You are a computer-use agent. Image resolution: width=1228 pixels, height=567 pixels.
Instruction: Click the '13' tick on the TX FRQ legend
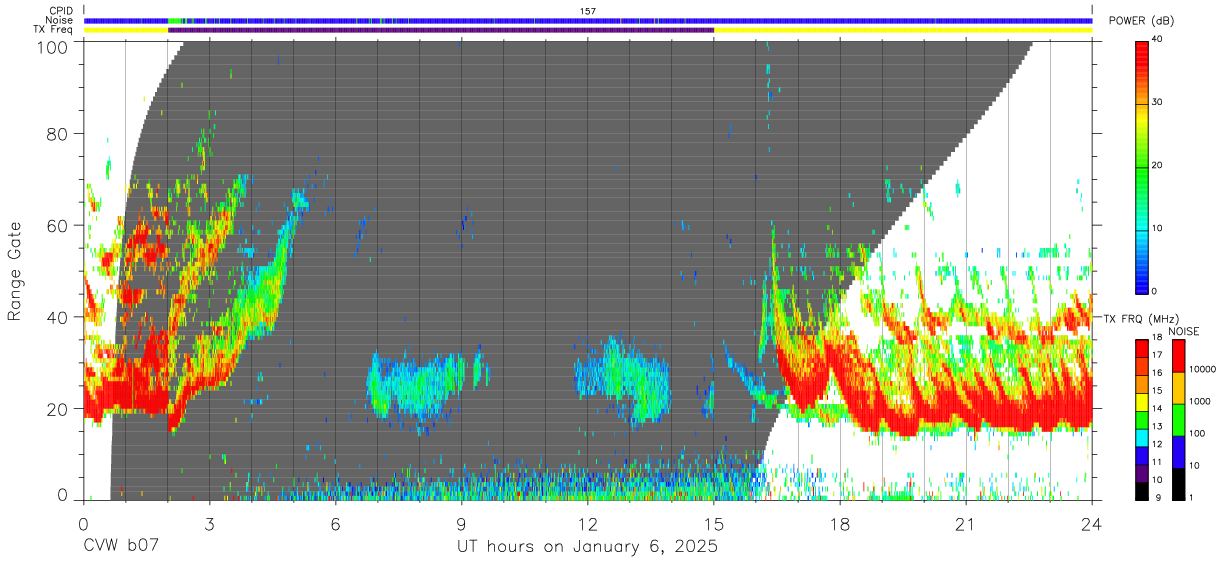[1157, 426]
